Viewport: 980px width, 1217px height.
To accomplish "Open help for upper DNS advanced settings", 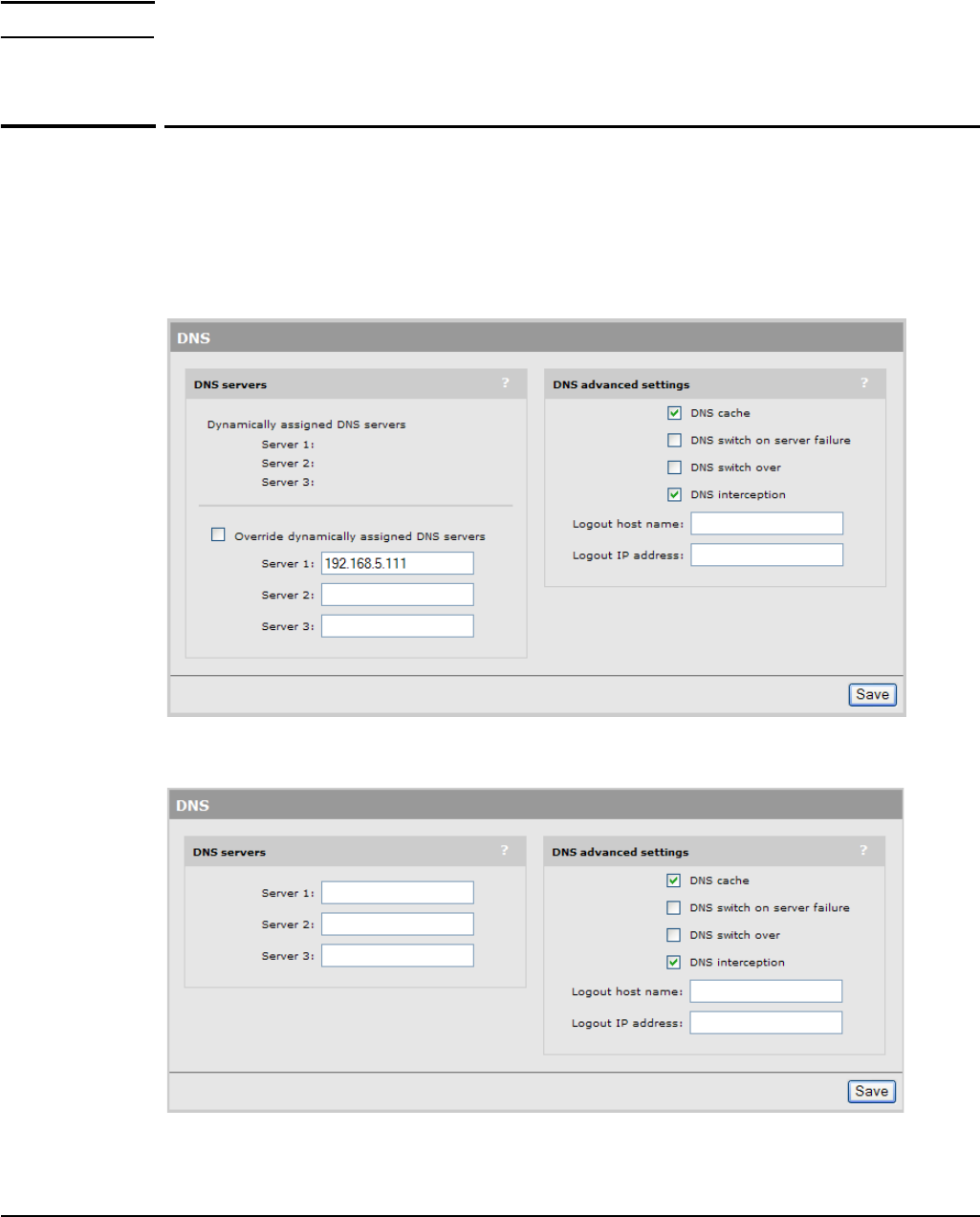I will 864,383.
